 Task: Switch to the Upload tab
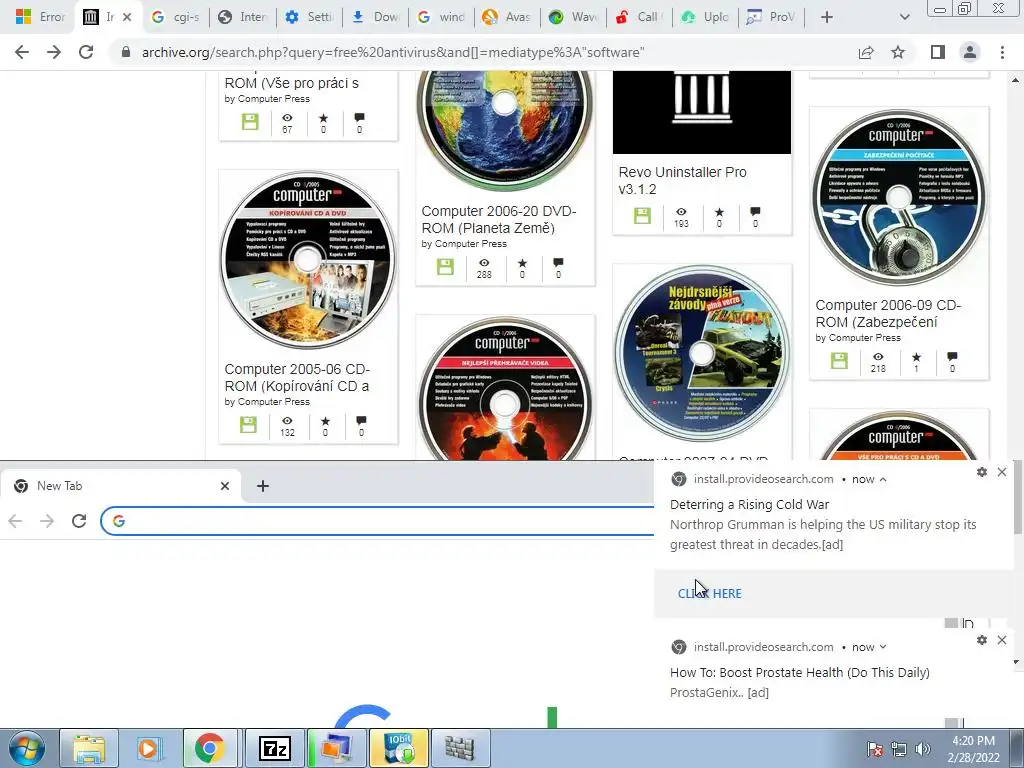coord(705,17)
